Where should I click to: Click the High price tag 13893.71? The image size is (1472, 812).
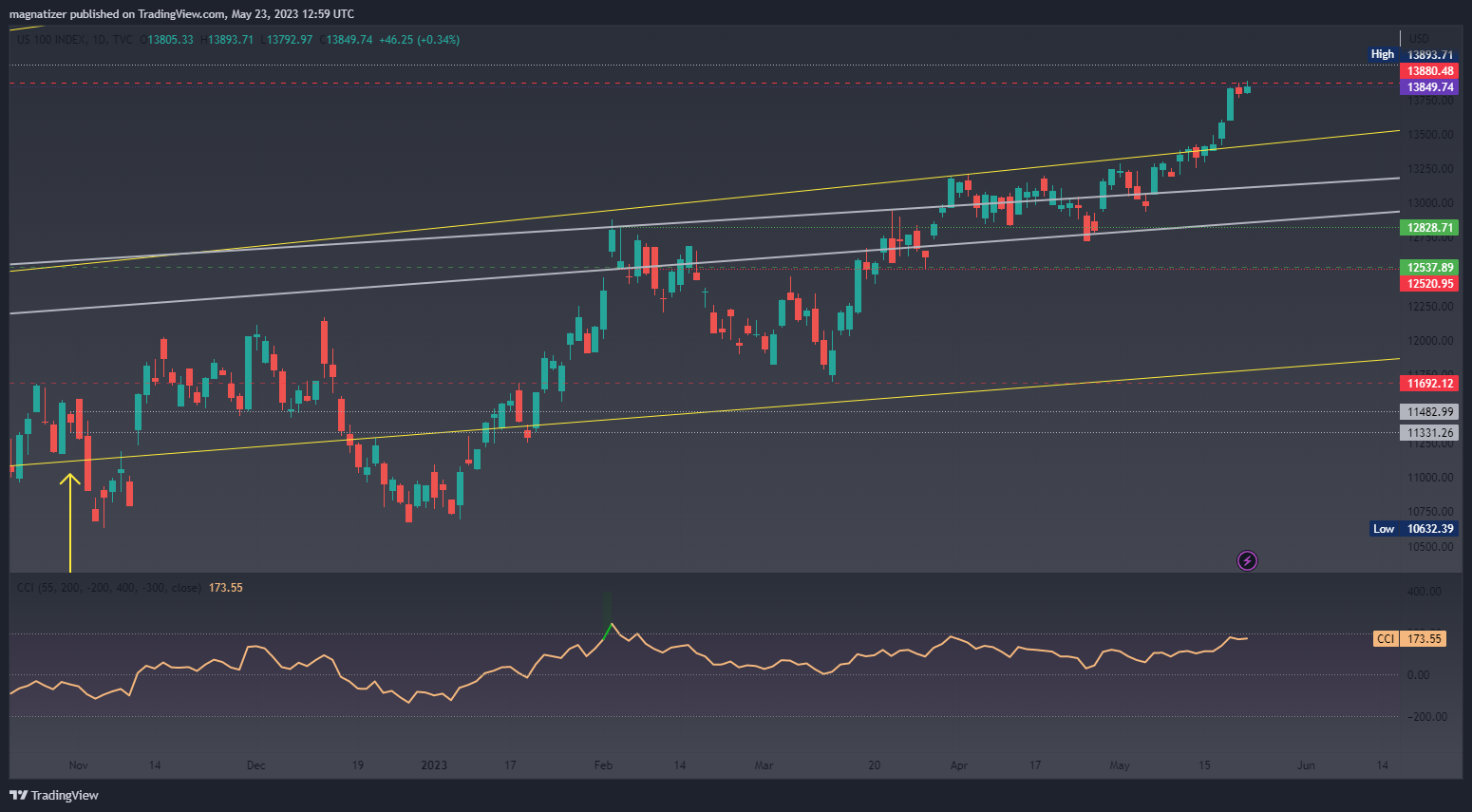tap(1412, 54)
